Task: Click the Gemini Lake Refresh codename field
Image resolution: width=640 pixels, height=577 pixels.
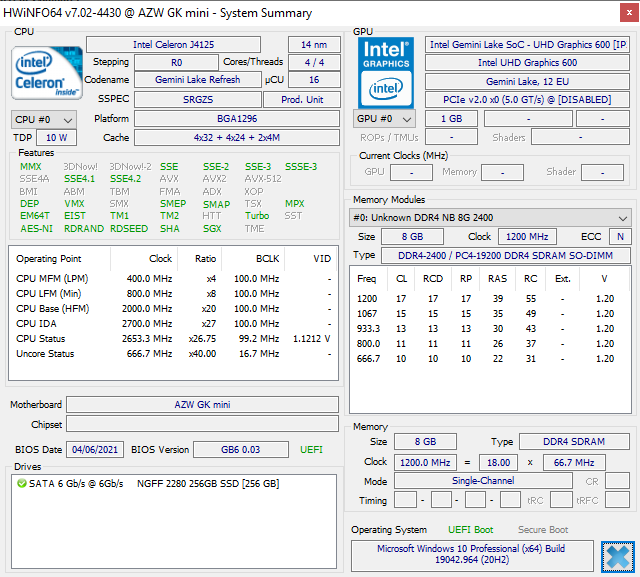Action: pyautogui.click(x=198, y=80)
